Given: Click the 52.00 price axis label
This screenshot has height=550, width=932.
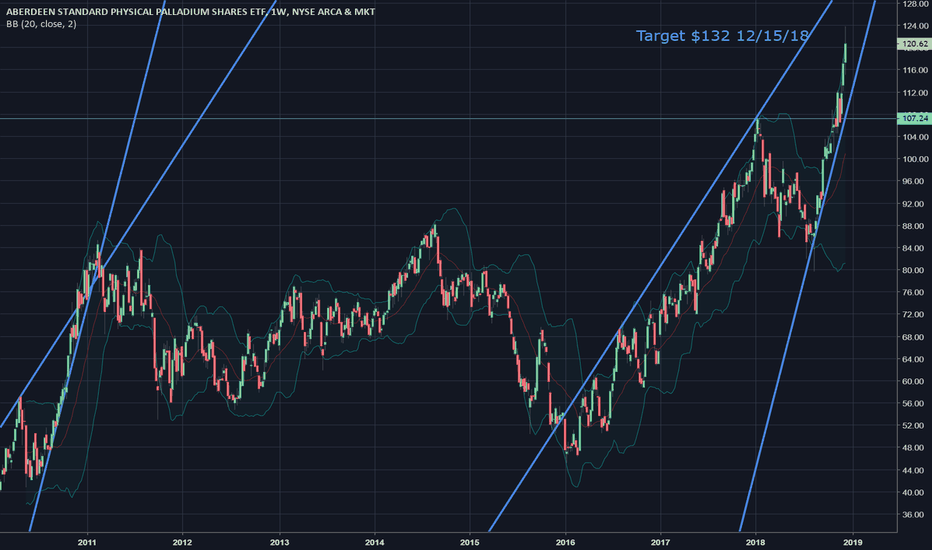Looking at the screenshot, I should [x=915, y=426].
